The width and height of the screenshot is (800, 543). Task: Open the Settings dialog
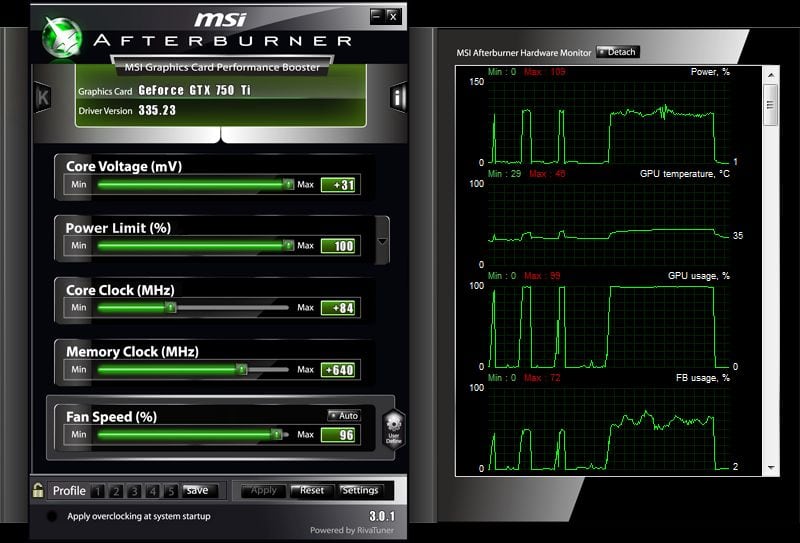tap(360, 490)
